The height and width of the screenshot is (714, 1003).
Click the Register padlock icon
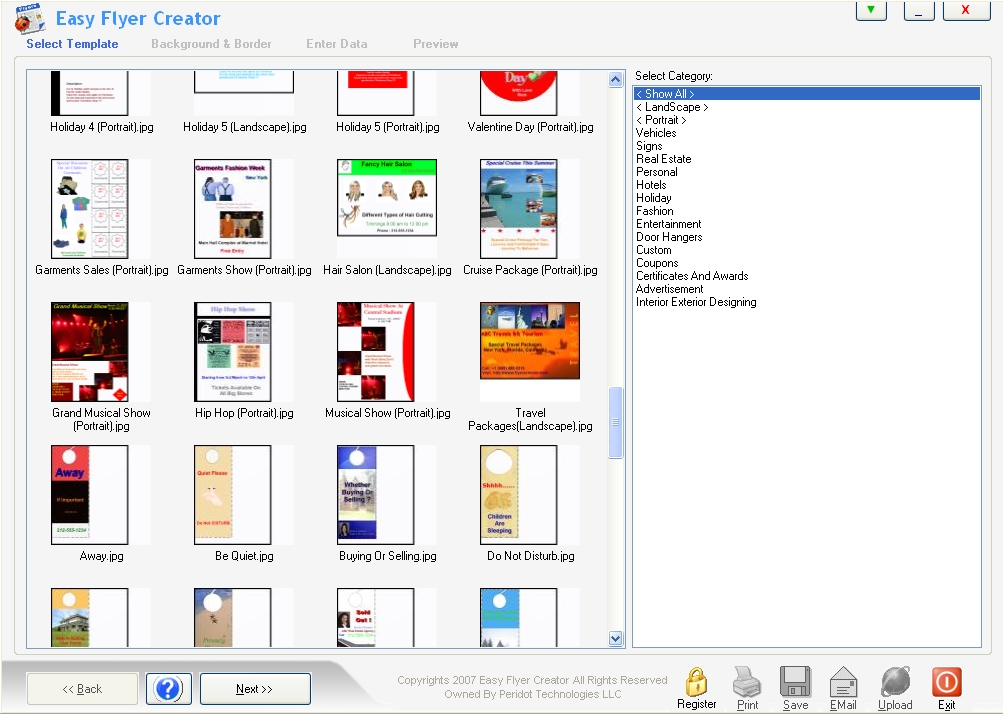coord(696,681)
